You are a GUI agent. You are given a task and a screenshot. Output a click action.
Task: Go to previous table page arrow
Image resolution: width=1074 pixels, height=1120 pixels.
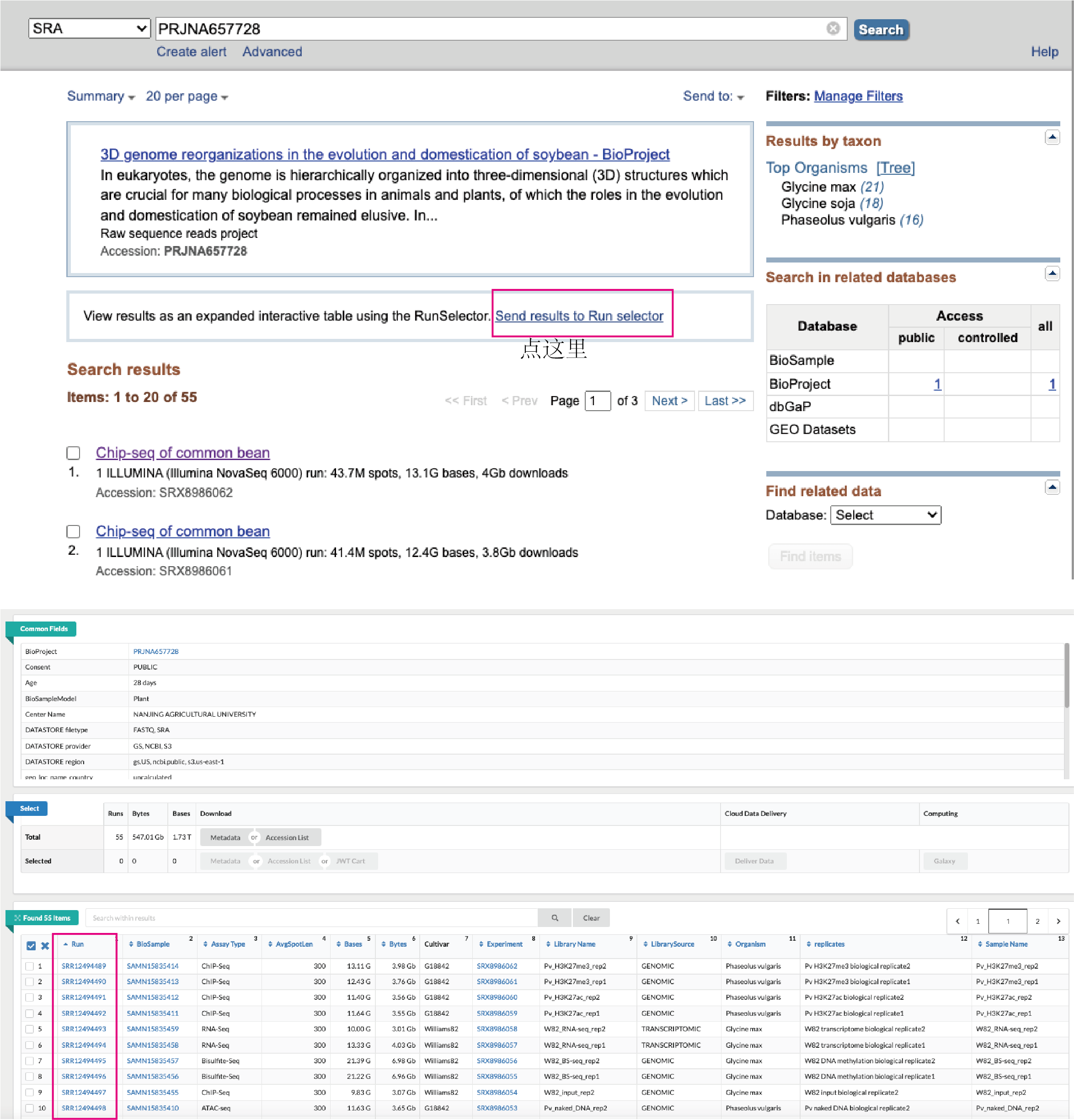957,921
